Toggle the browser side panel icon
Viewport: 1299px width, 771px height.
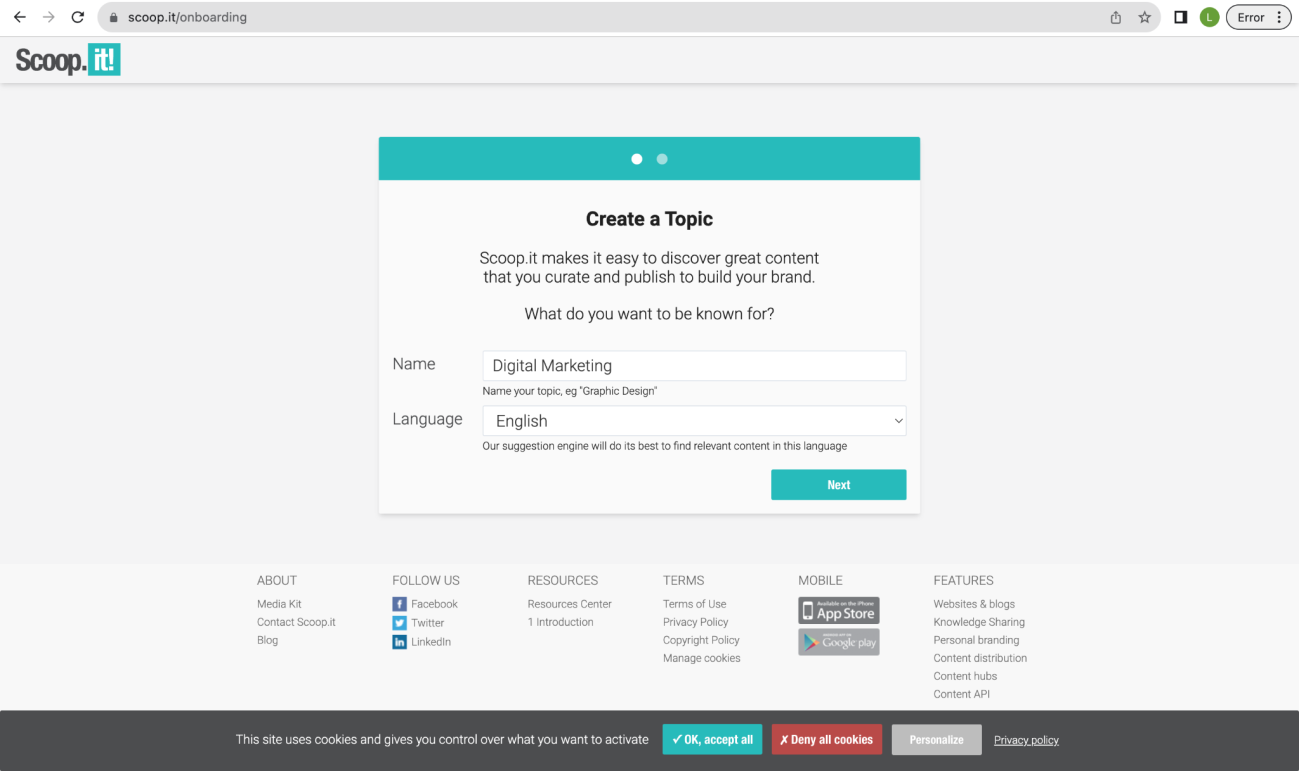click(1180, 17)
